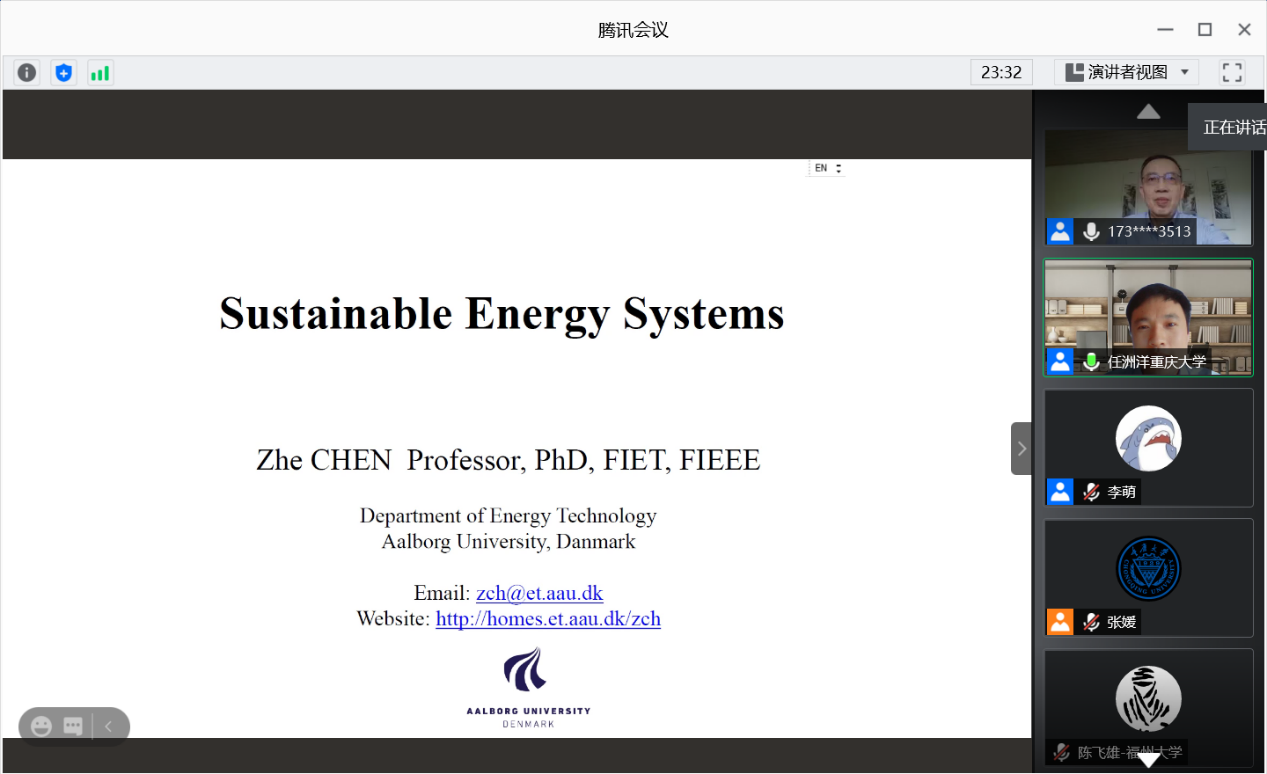Image resolution: width=1267 pixels, height=774 pixels.
Task: Click the orange user icon beside 张媛
Action: pyautogui.click(x=1060, y=621)
